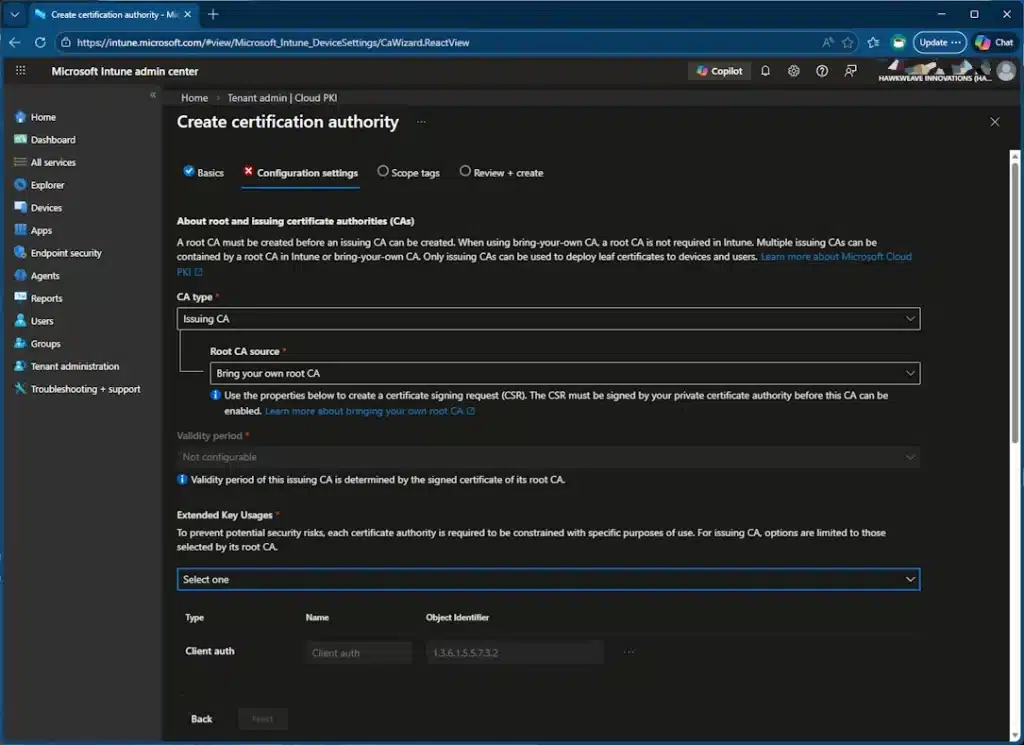Click the notifications bell icon
This screenshot has height=745, width=1024.
pyautogui.click(x=765, y=71)
